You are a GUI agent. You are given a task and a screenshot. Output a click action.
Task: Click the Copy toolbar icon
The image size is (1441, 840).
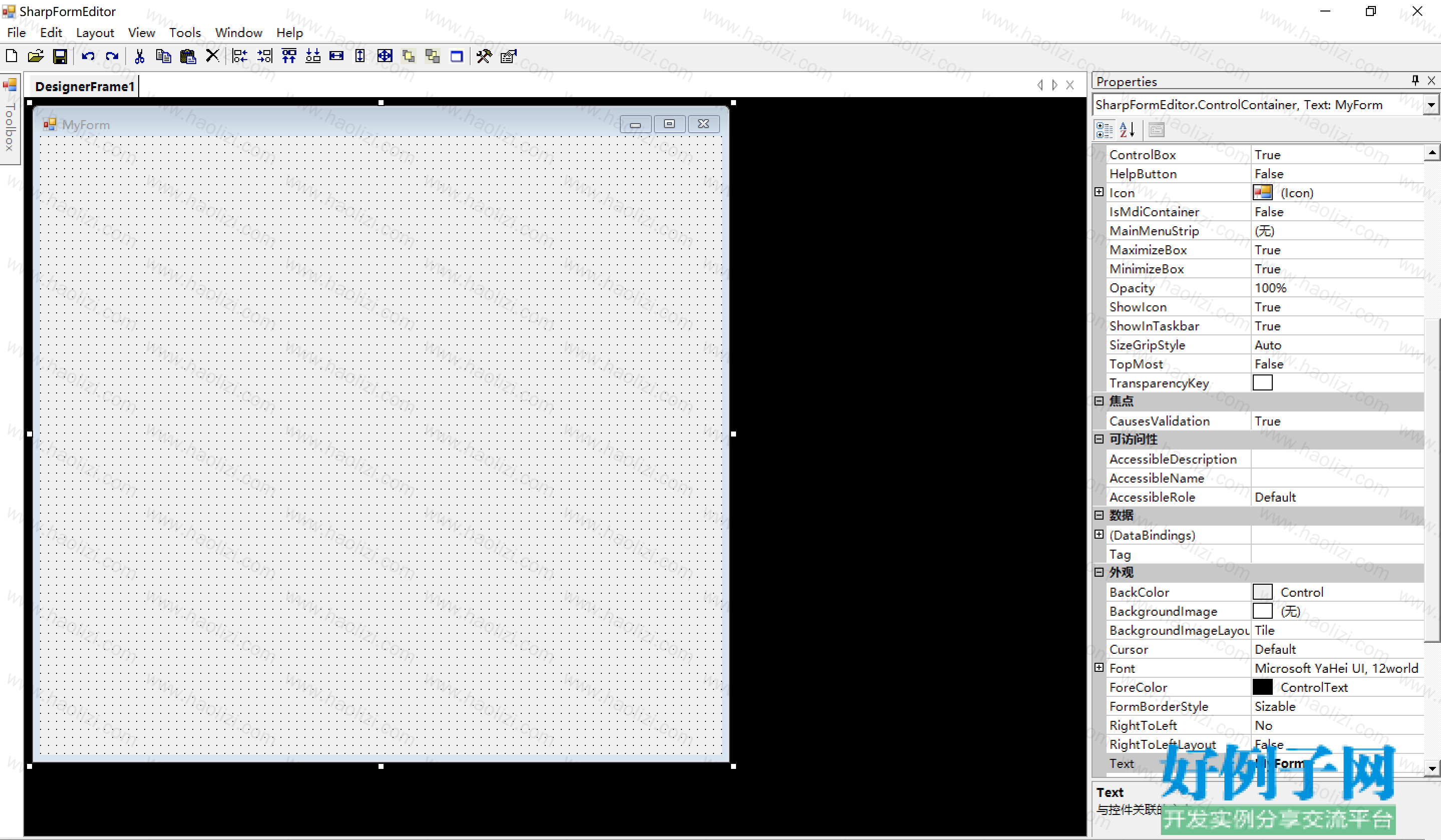[164, 56]
